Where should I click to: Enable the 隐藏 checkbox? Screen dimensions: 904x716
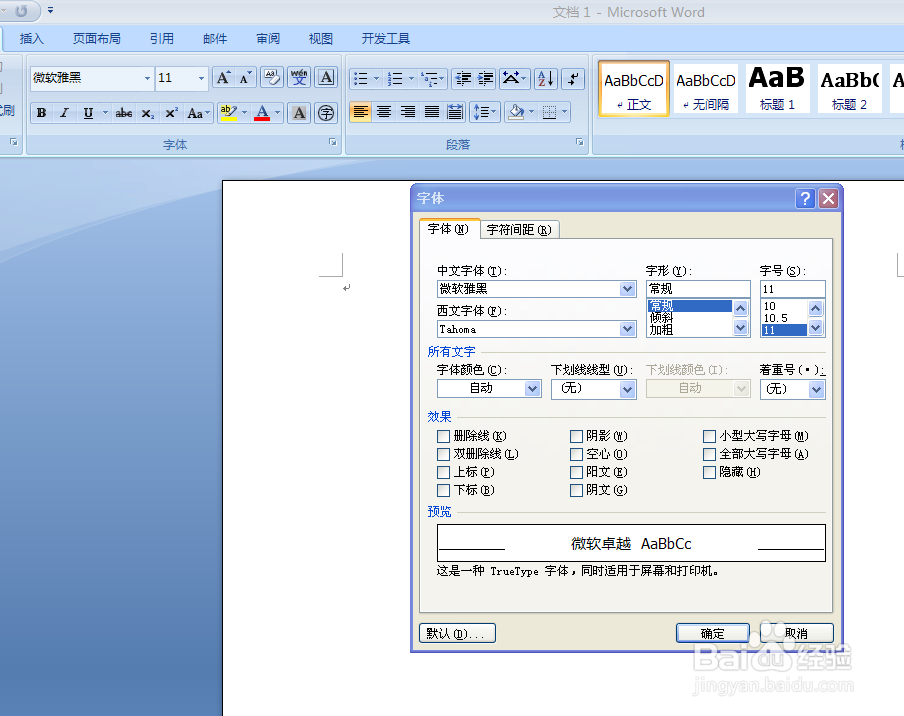(x=709, y=472)
